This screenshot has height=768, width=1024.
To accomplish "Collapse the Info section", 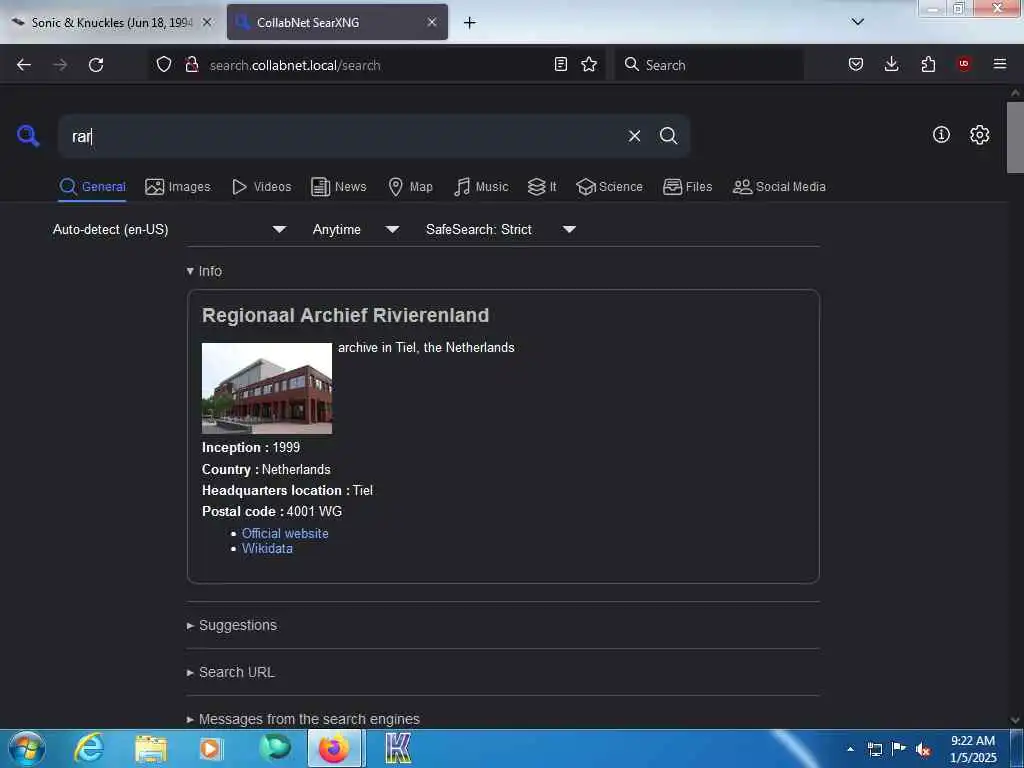I will coord(204,271).
